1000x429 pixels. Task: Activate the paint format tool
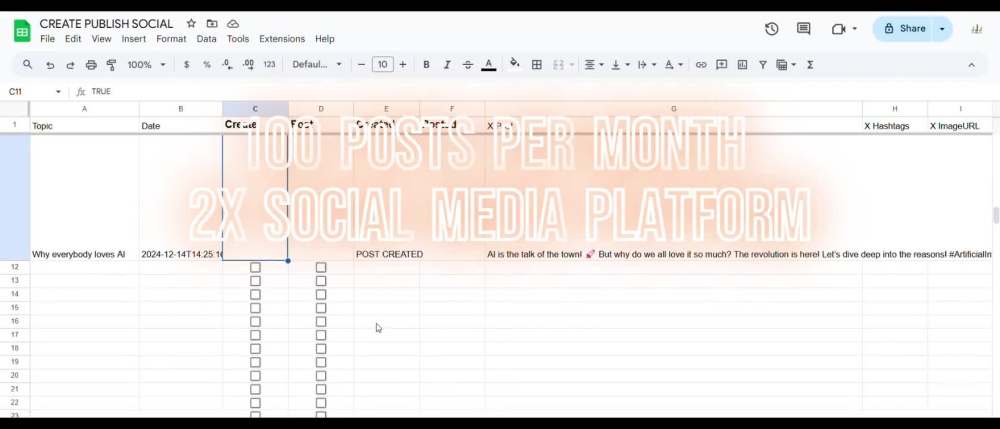(112, 64)
